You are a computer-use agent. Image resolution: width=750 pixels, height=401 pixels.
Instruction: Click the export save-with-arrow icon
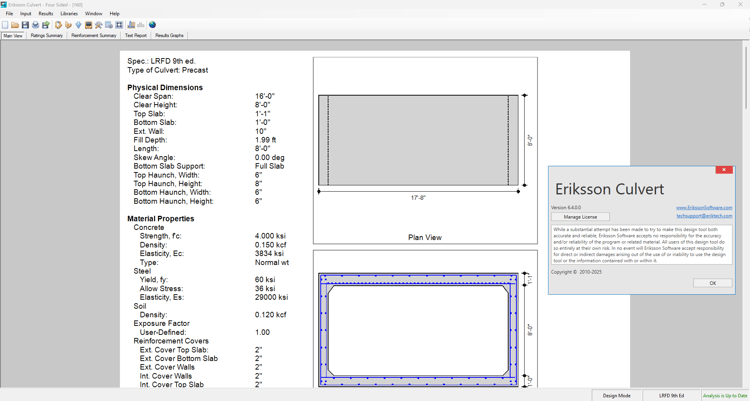46,25
